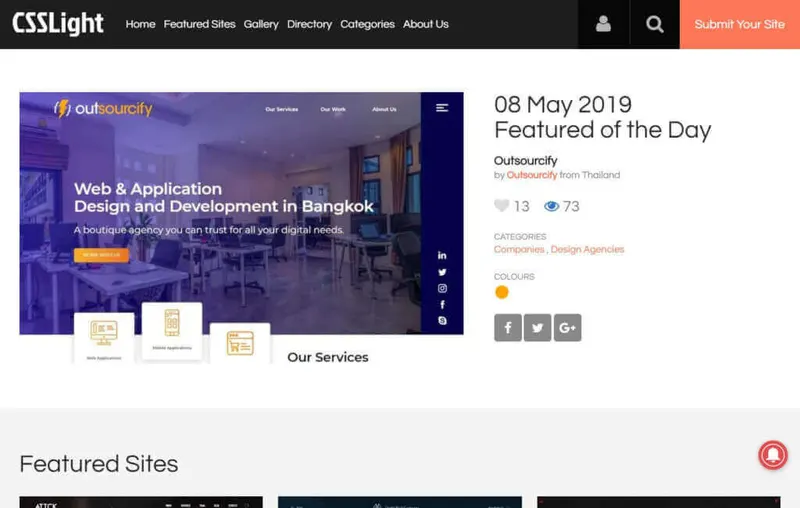Click the blue eye views icon
Viewport: 800px width, 508px height.
point(552,206)
